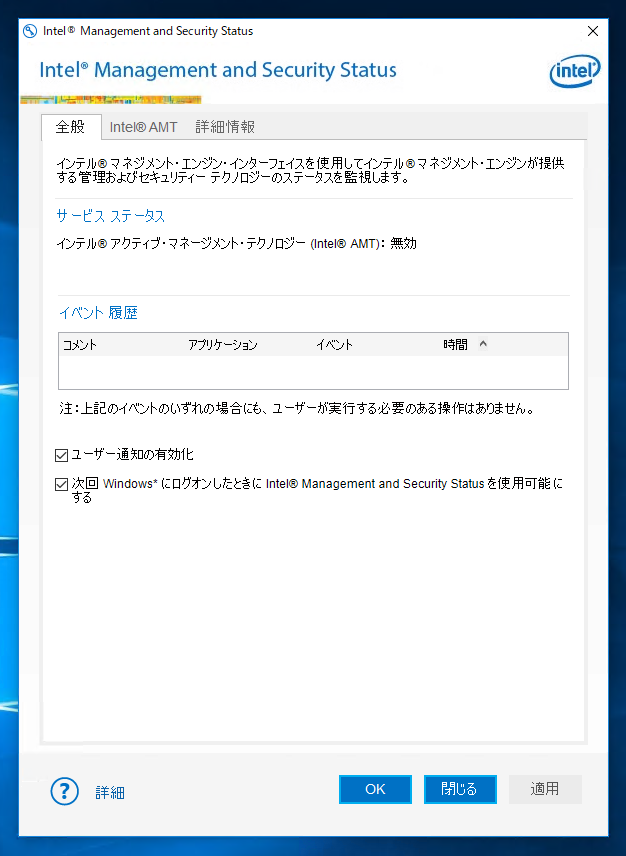Toggle the ユーザー通知の有効化 checkbox
This screenshot has height=856, width=626.
[61, 455]
